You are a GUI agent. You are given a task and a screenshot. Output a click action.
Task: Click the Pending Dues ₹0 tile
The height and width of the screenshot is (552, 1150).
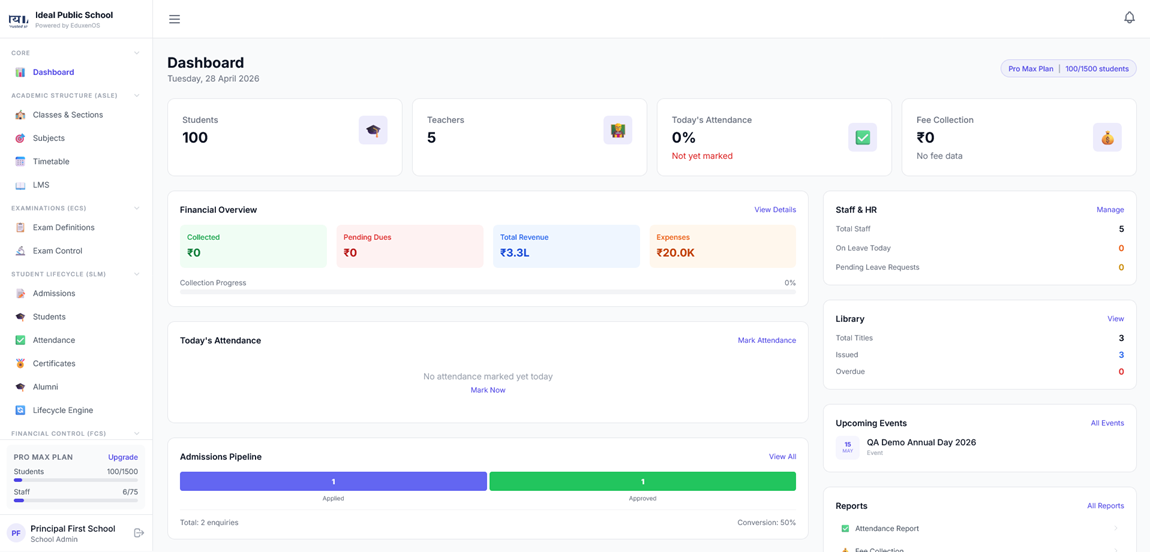coord(409,246)
